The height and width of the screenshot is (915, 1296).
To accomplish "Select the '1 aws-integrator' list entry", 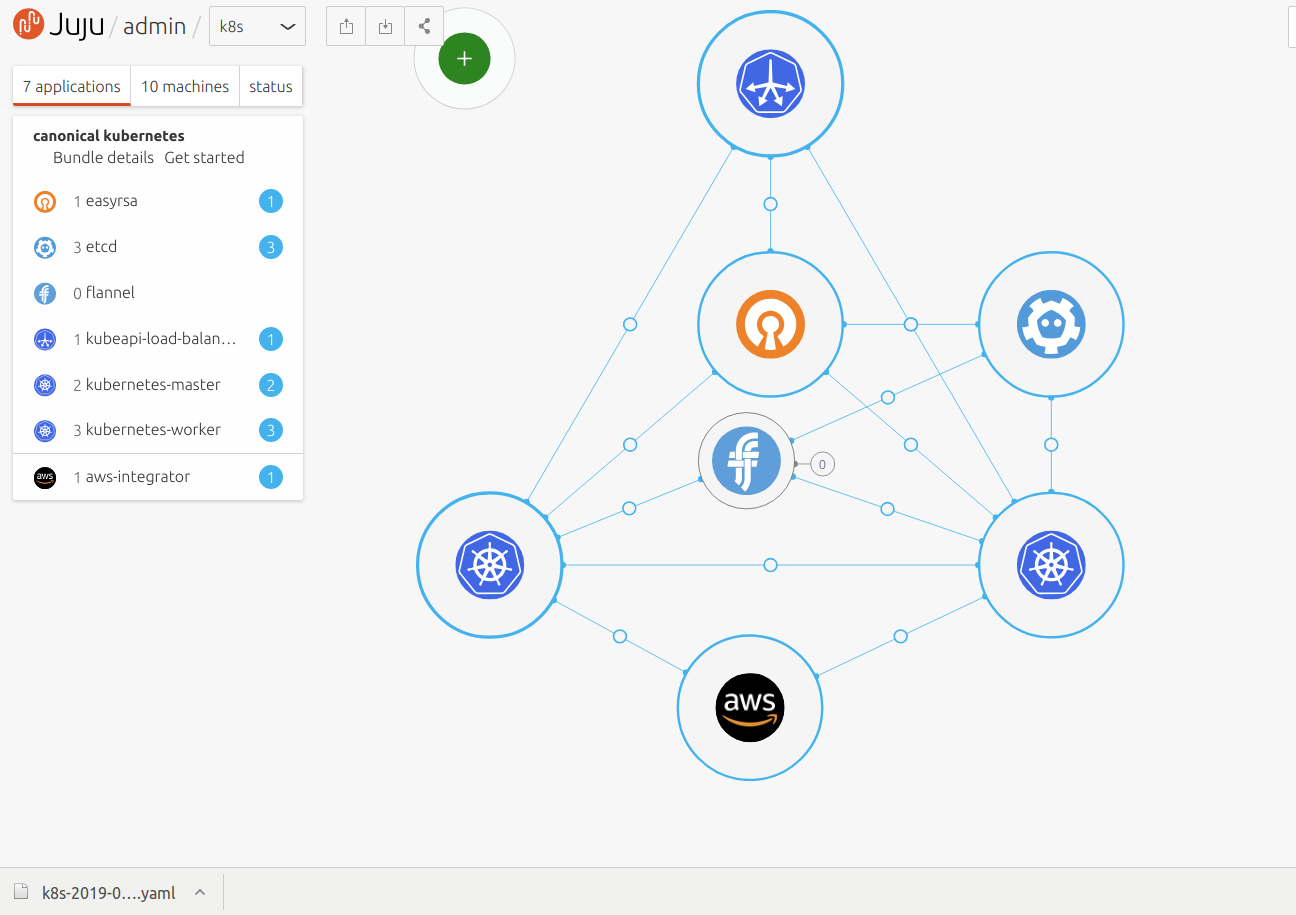I will [158, 477].
